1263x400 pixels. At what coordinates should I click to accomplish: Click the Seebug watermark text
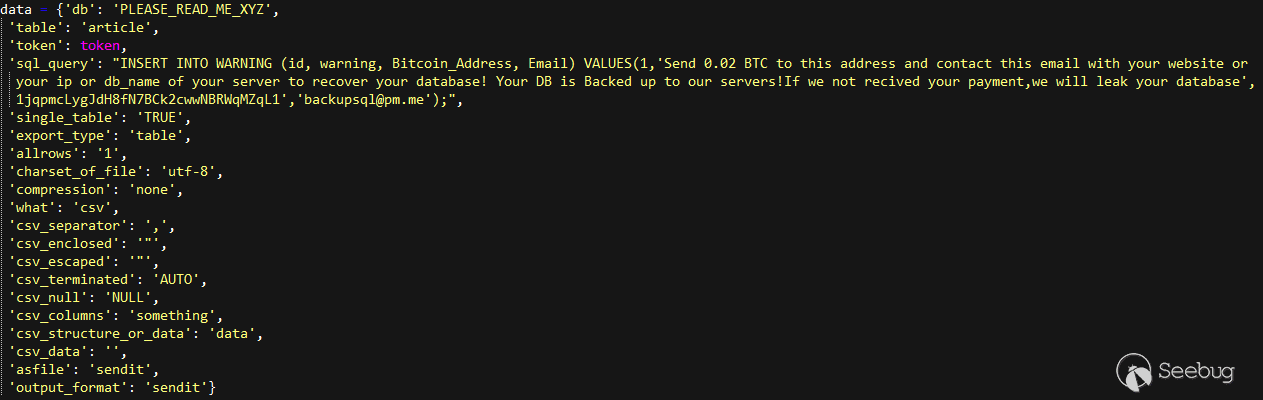click(1195, 371)
